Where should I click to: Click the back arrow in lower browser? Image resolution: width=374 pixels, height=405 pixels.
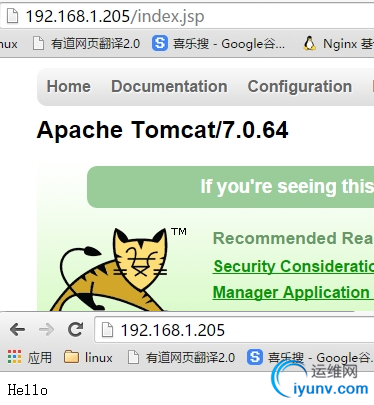pyautogui.click(x=18, y=330)
